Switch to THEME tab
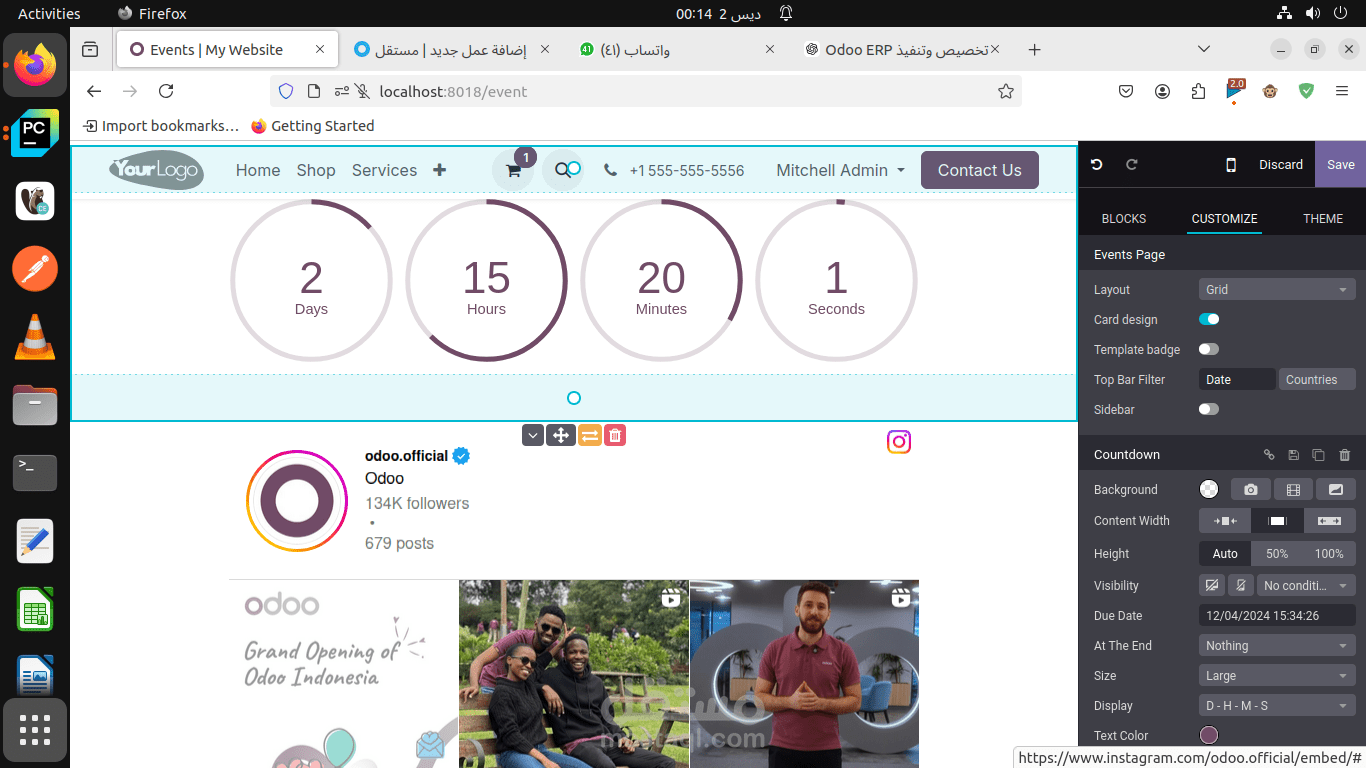The width and height of the screenshot is (1366, 768). pos(1323,218)
